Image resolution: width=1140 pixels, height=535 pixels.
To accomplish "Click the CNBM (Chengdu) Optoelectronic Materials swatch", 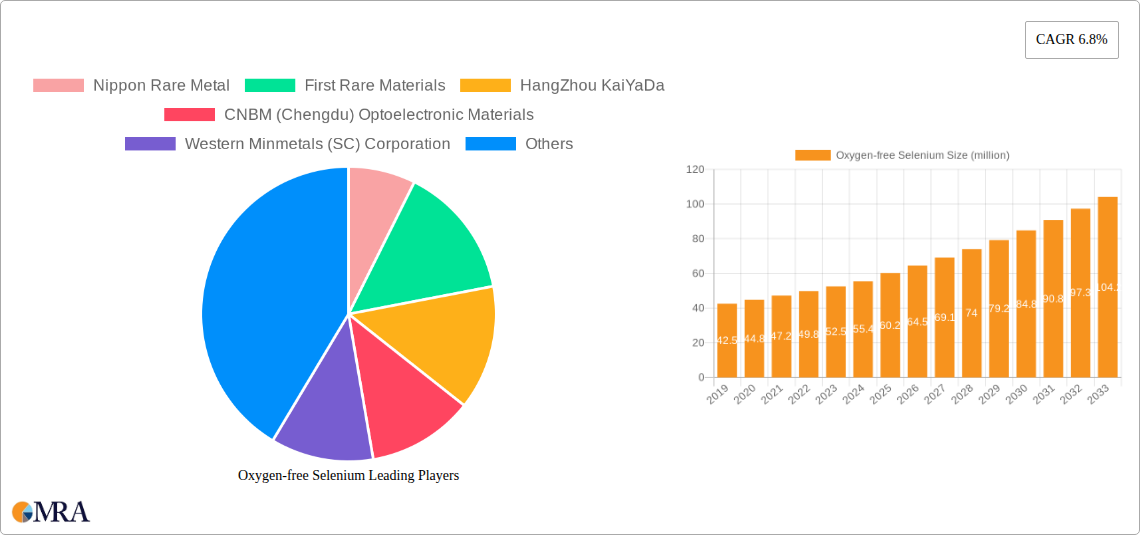I will click(x=190, y=115).
